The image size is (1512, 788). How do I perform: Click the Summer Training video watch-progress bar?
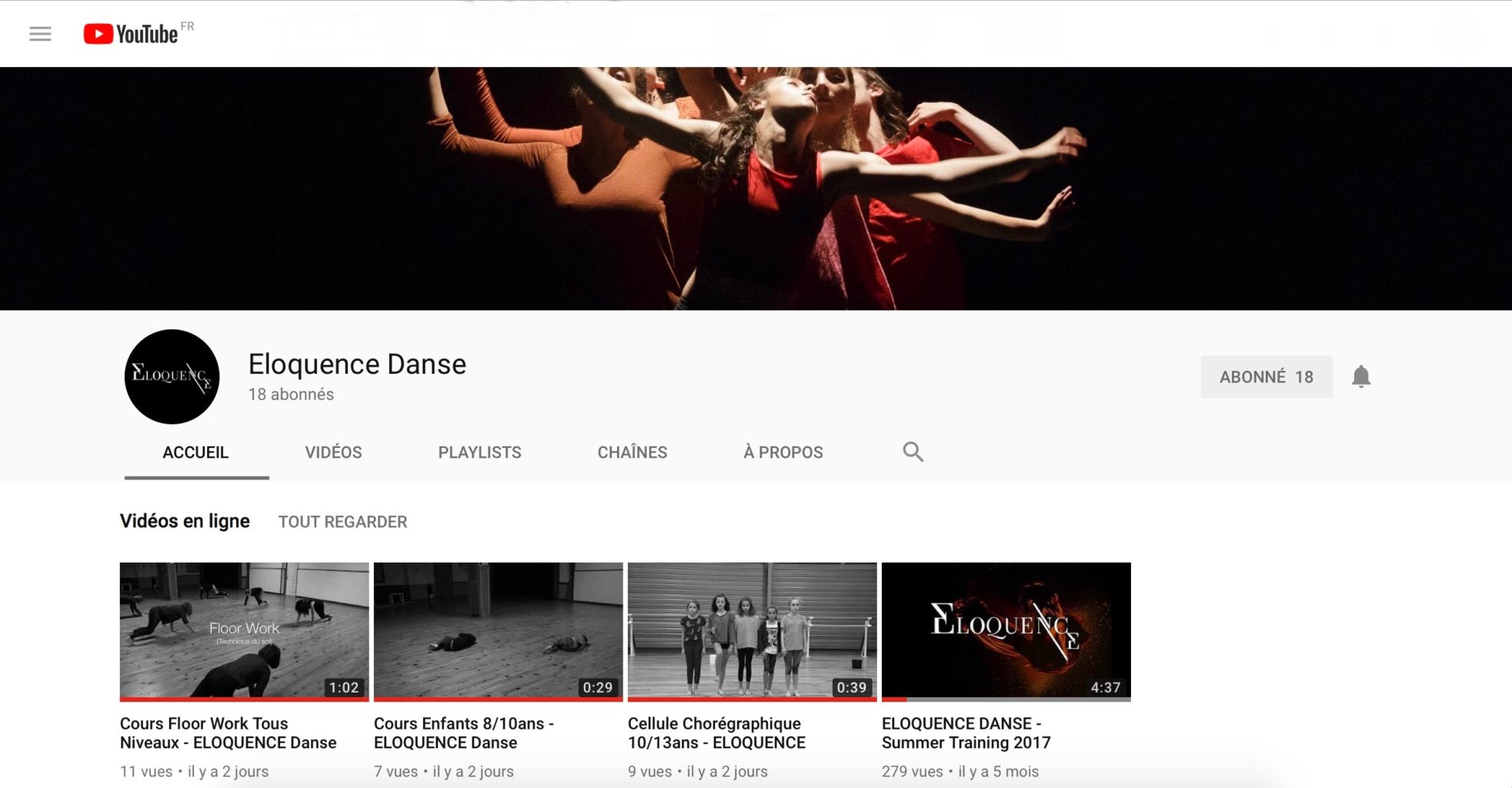pyautogui.click(x=1006, y=700)
